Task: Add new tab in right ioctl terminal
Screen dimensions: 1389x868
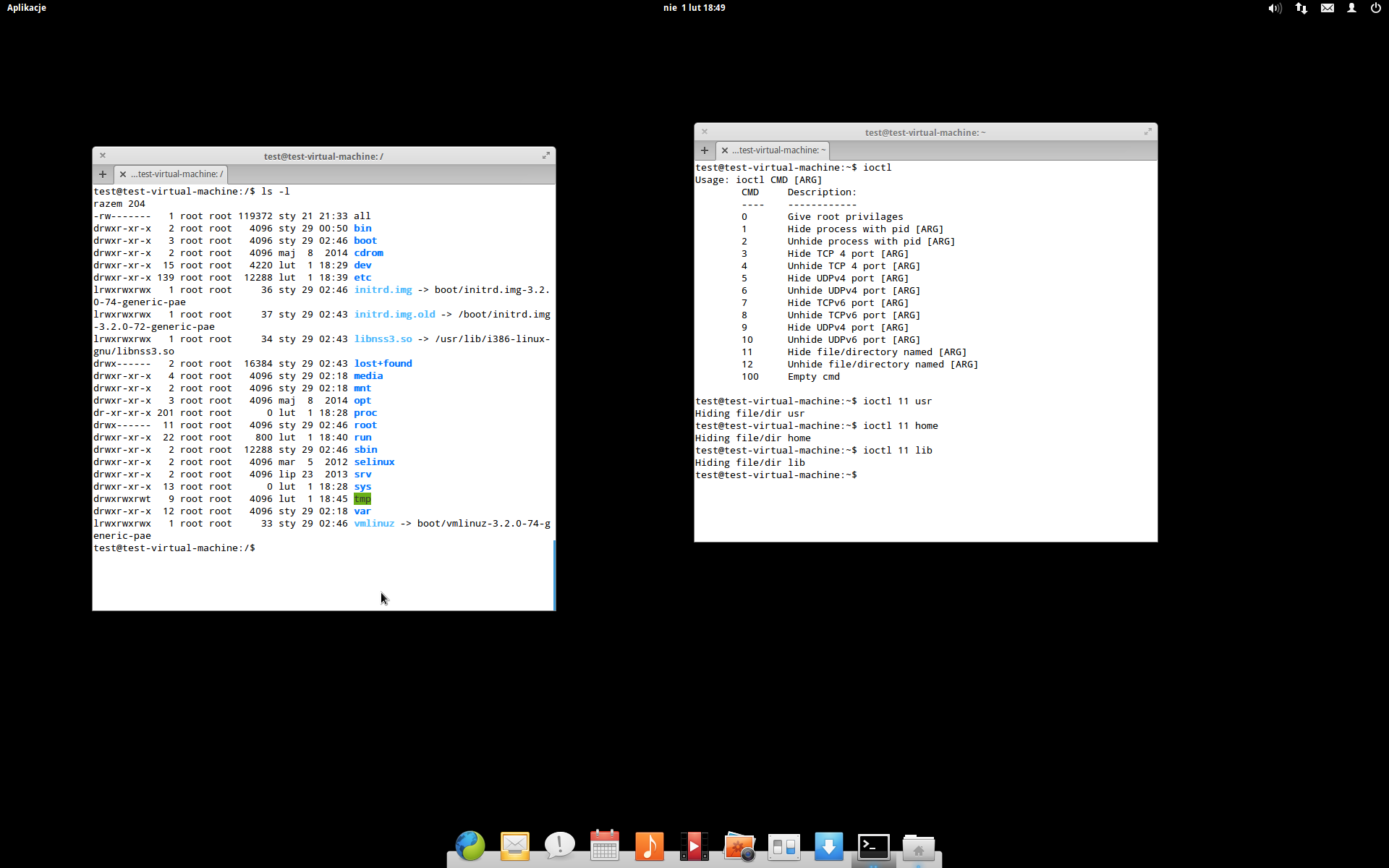Action: 705,150
